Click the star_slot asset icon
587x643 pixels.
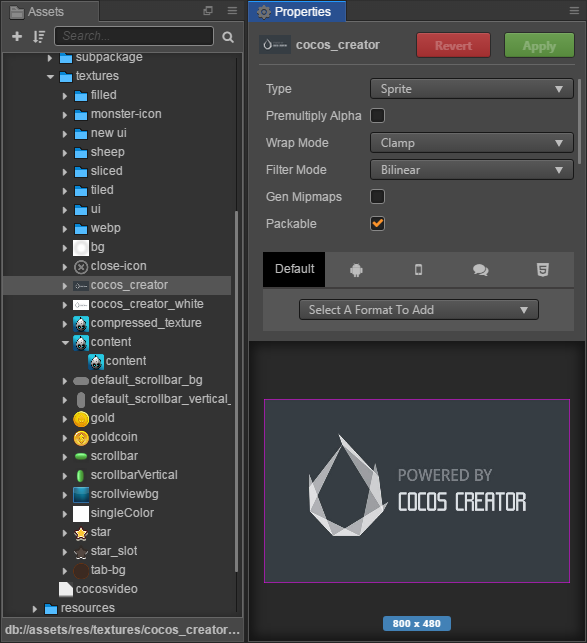81,552
